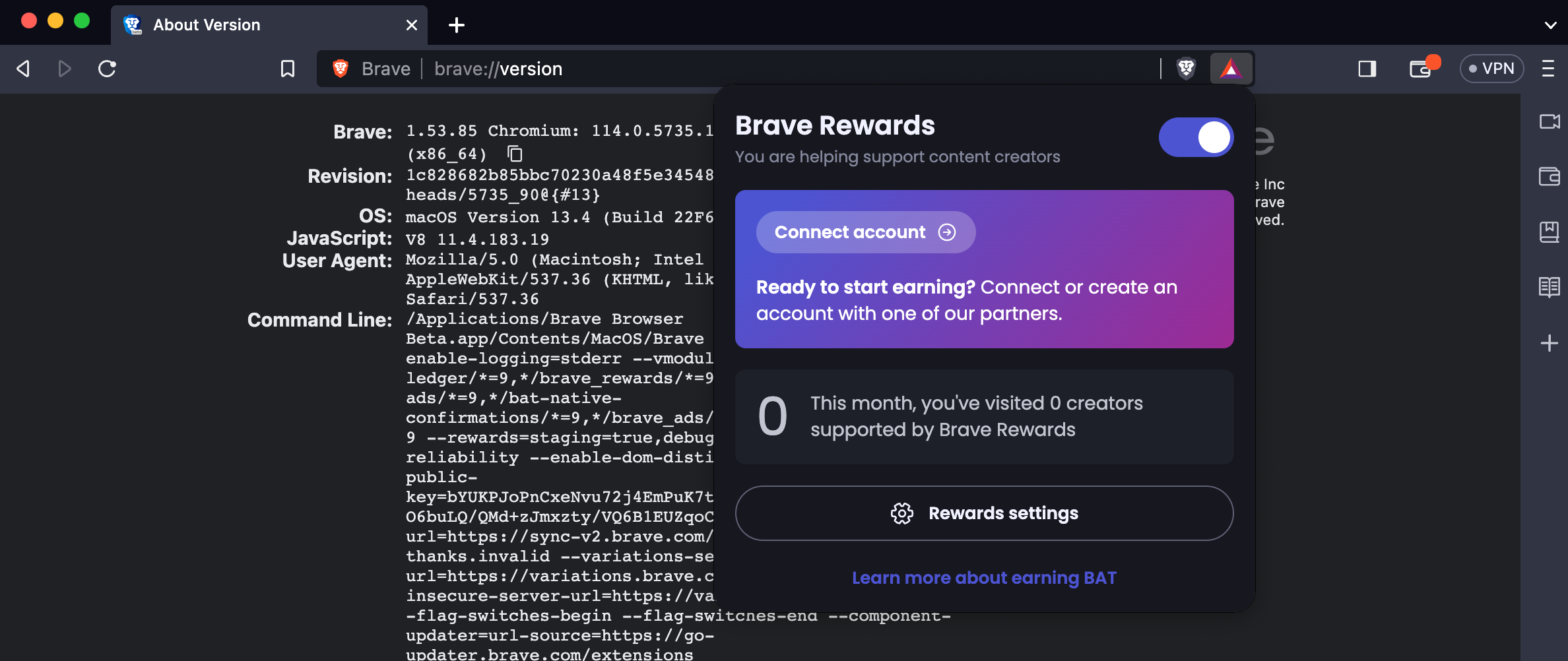Add a sidebar item with the plus icon

1550,342
